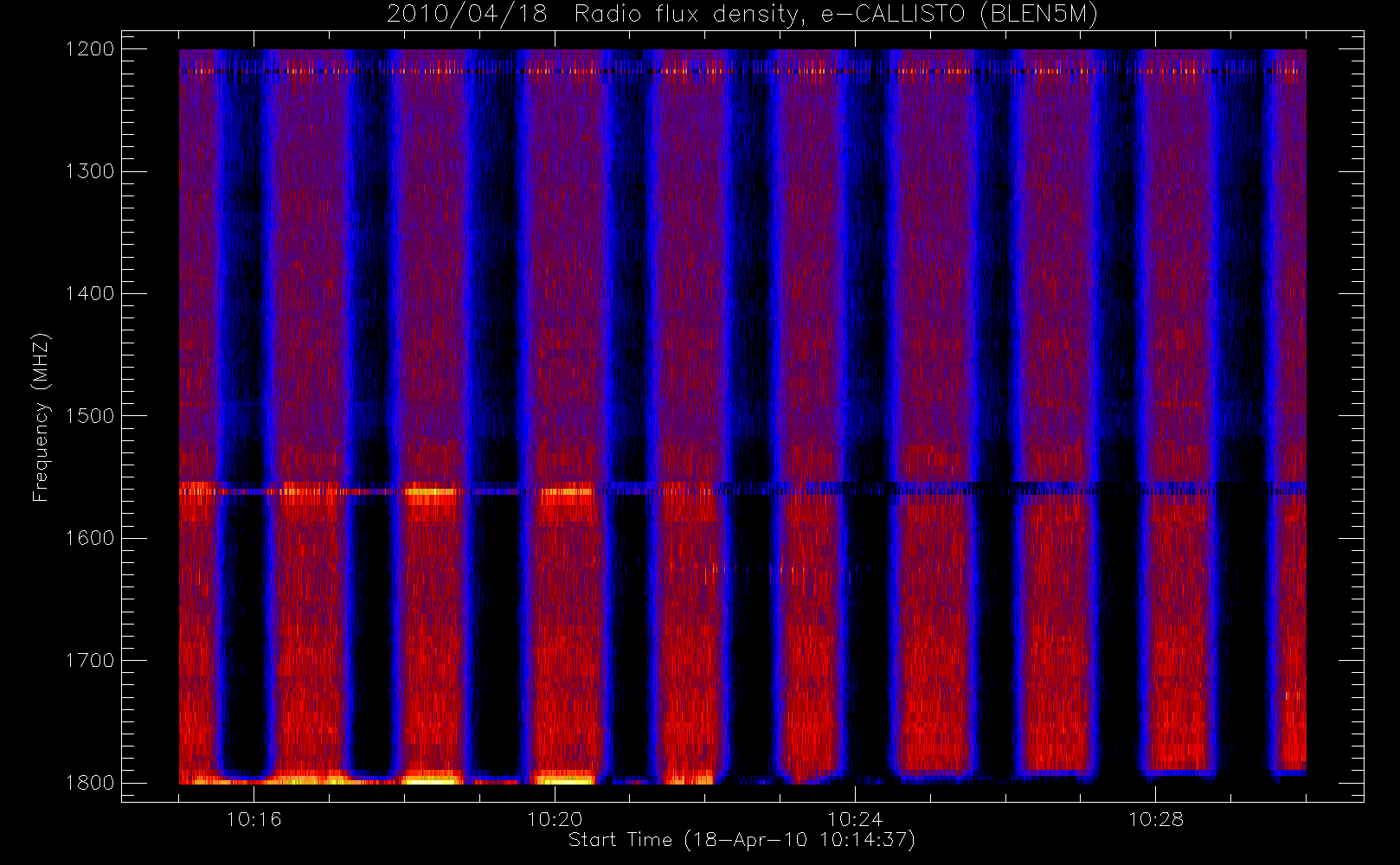Viewport: 1400px width, 865px height.
Task: Click the 1400 frequency tick label
Action: click(x=90, y=293)
